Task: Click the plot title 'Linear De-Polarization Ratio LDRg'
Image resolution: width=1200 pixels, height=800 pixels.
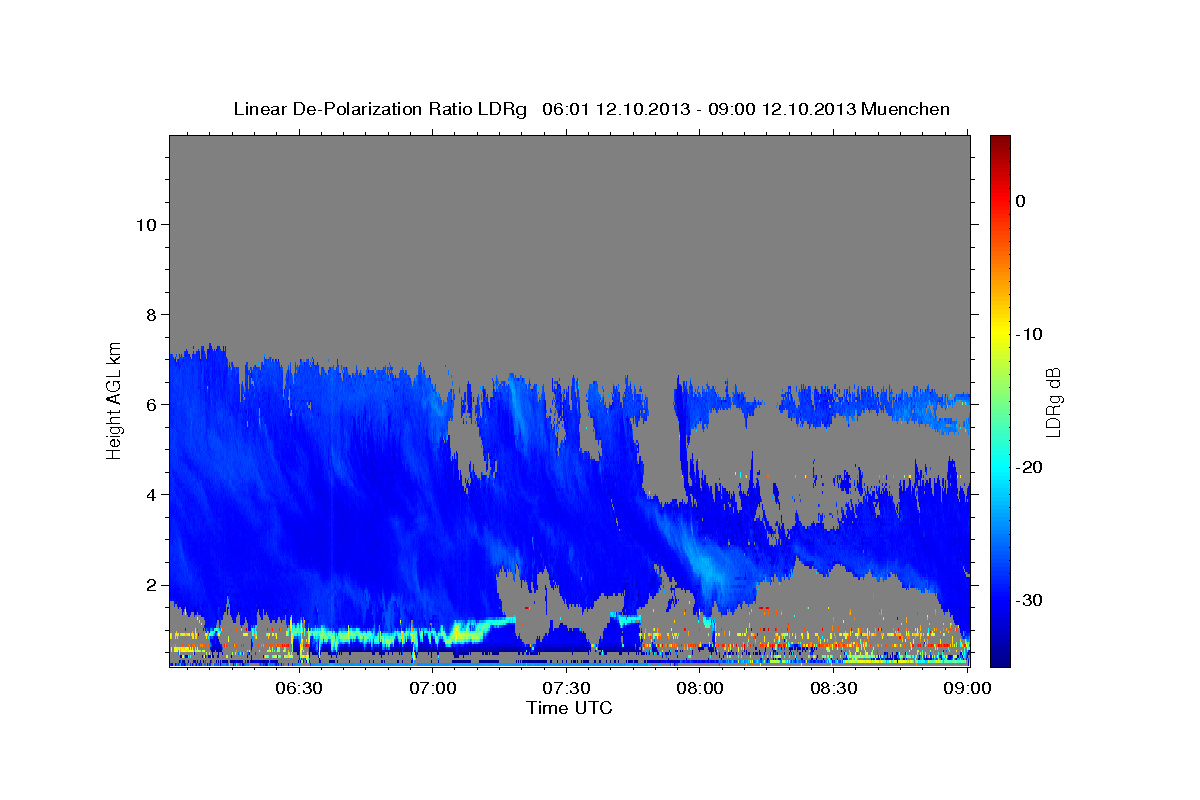Action: point(379,109)
